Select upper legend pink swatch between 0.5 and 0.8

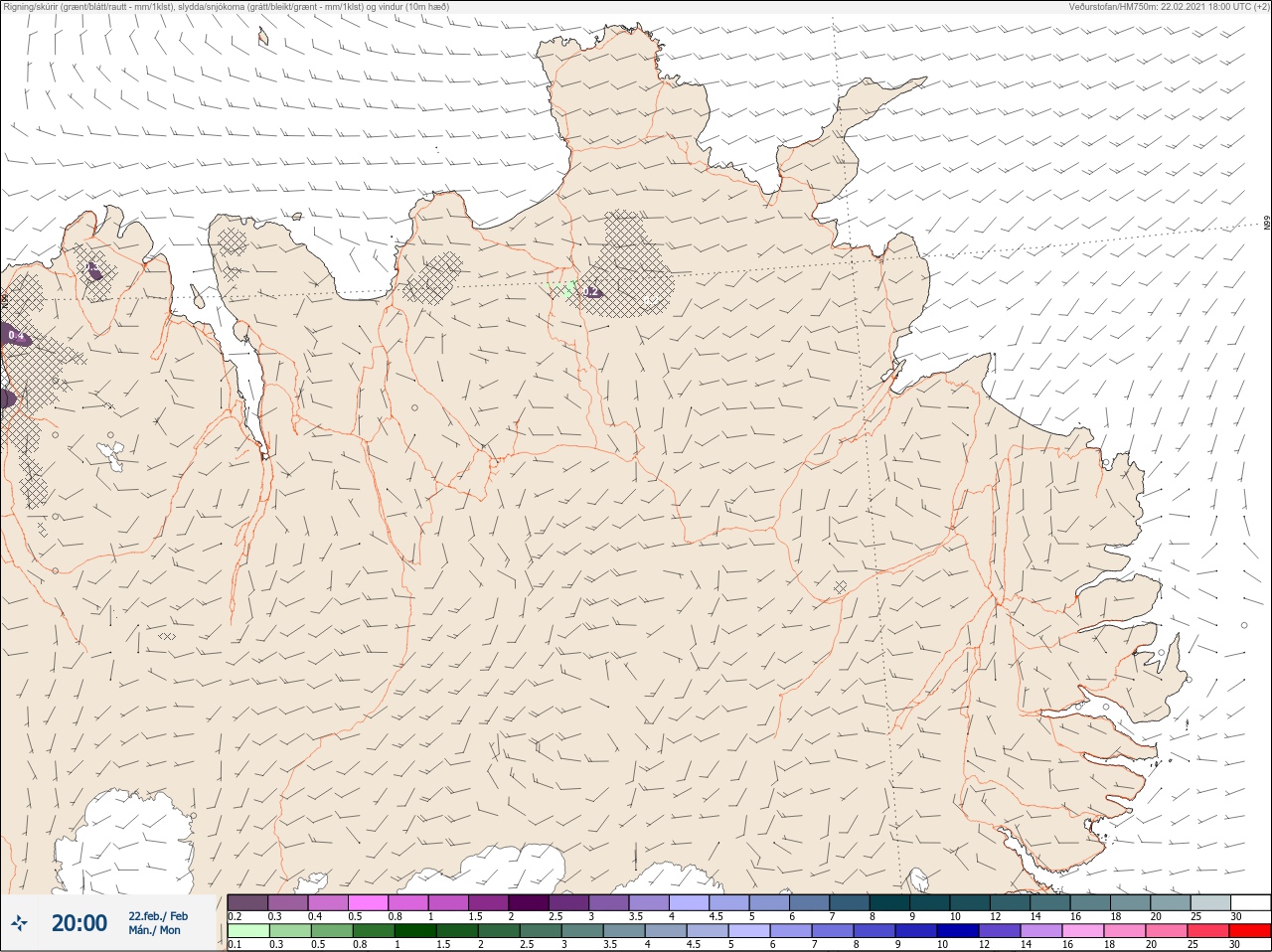pos(369,902)
